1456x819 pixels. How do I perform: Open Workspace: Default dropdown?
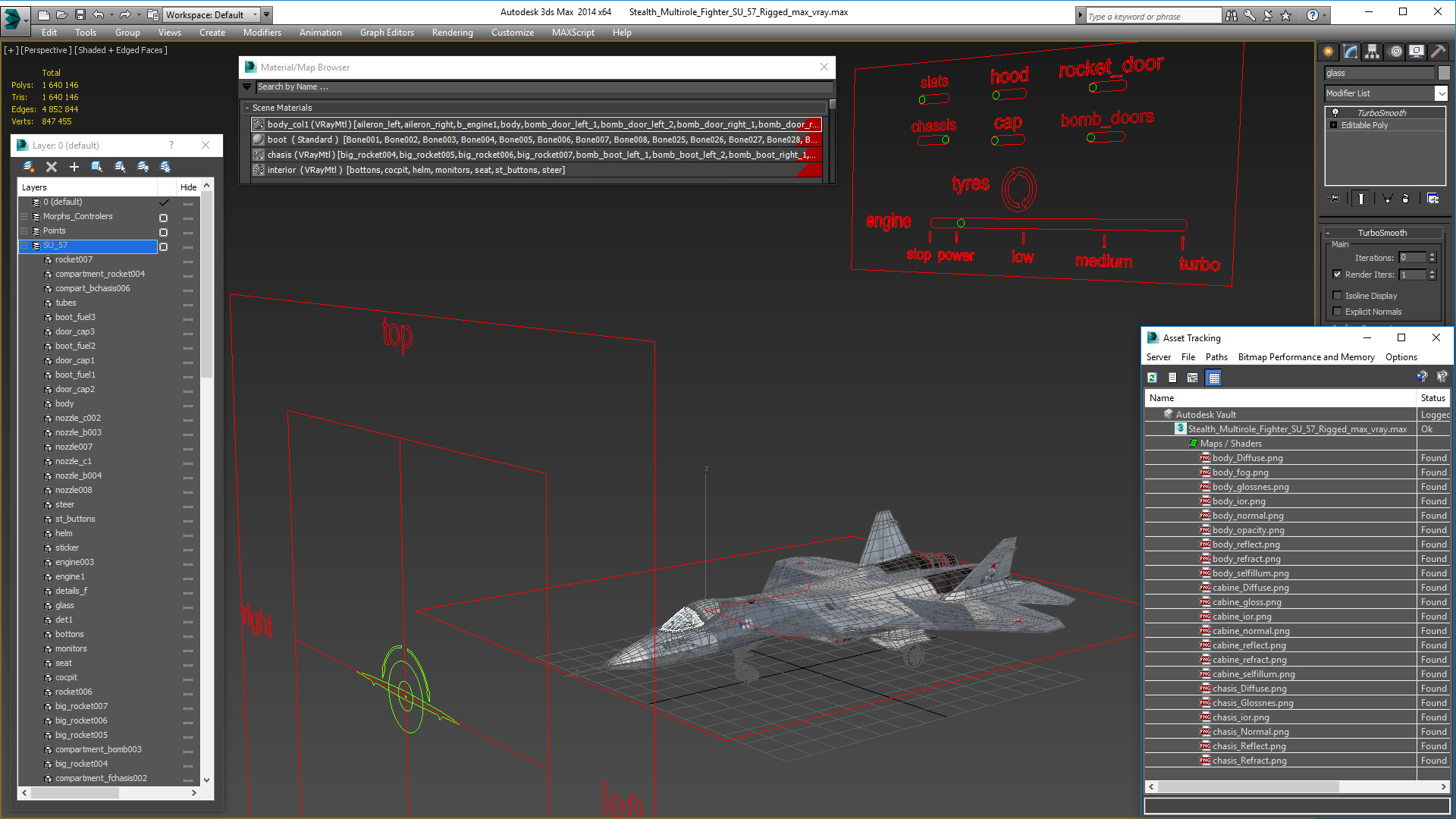212,14
